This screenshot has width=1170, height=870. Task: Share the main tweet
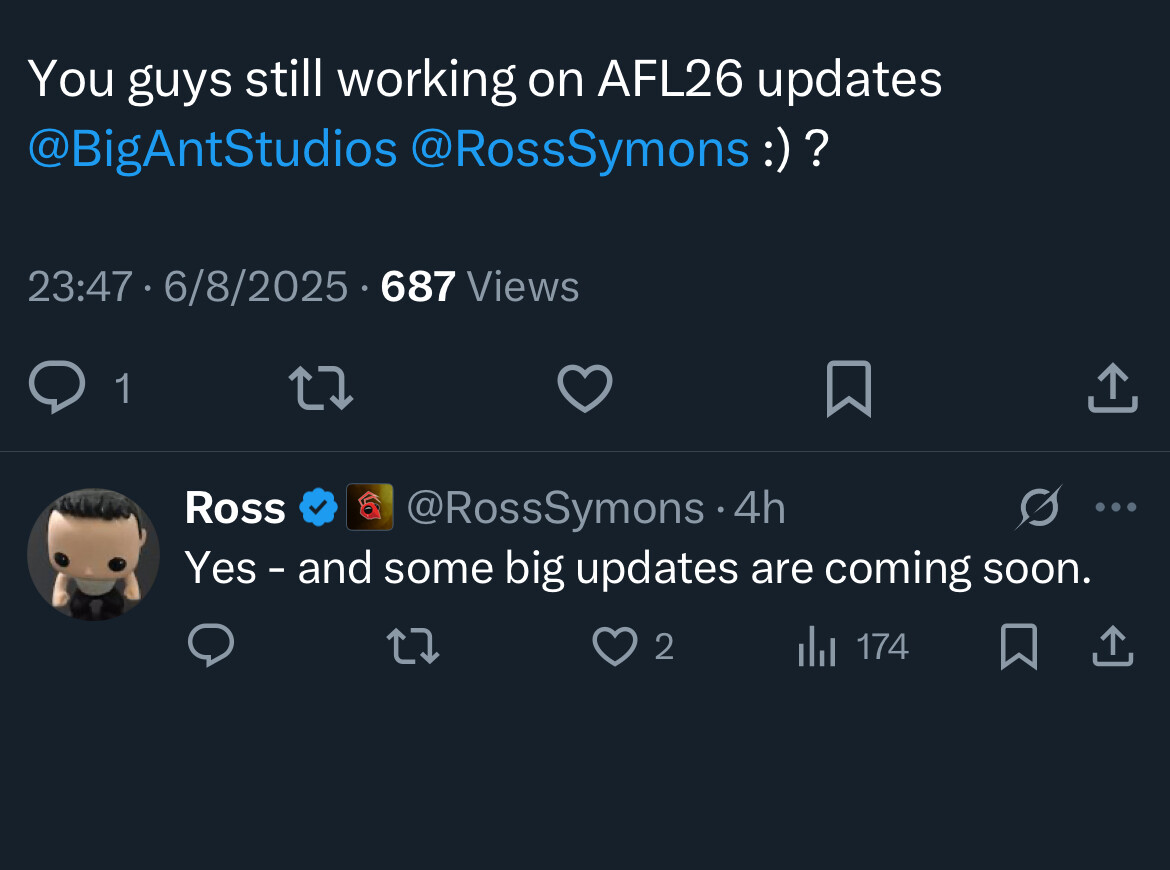tap(1113, 388)
